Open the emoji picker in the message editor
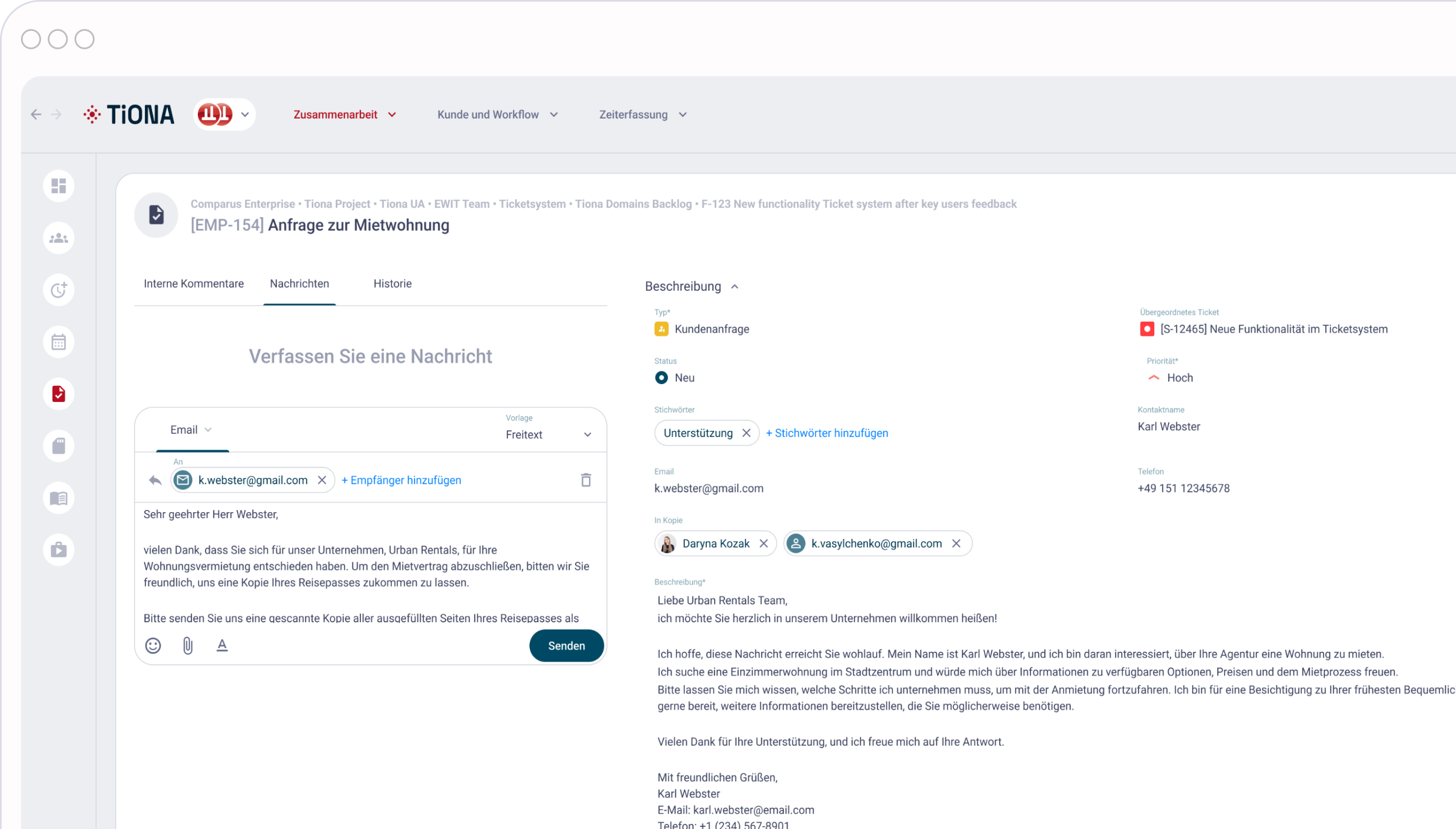 point(153,645)
